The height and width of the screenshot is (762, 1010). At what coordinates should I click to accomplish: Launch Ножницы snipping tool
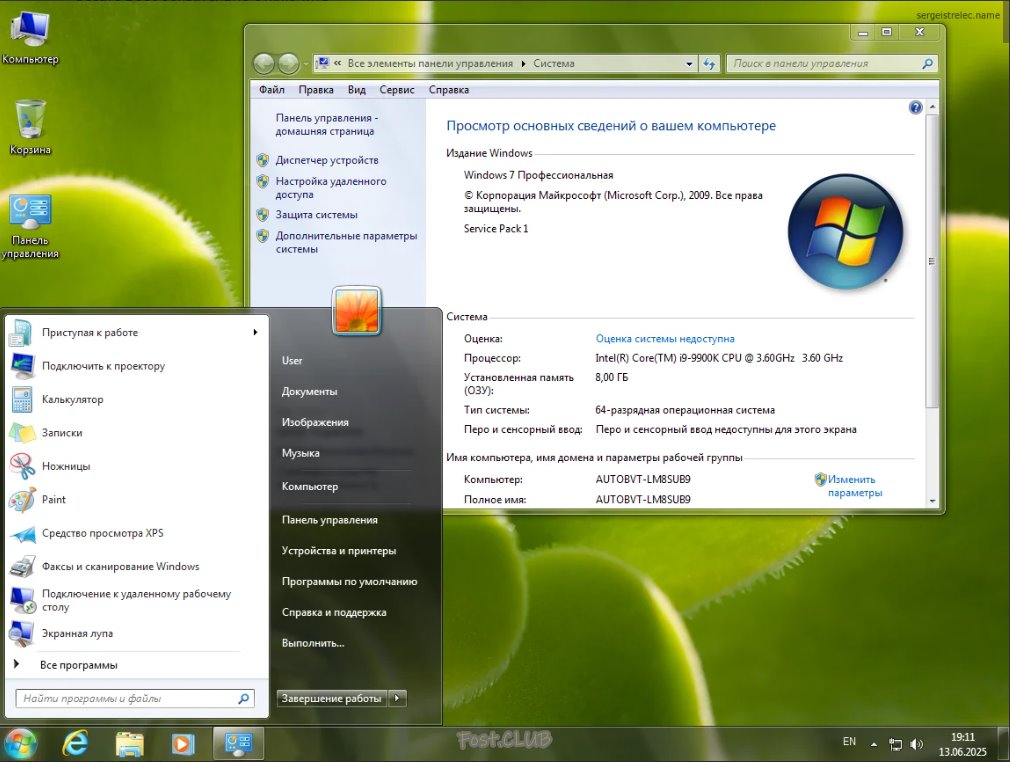135,466
